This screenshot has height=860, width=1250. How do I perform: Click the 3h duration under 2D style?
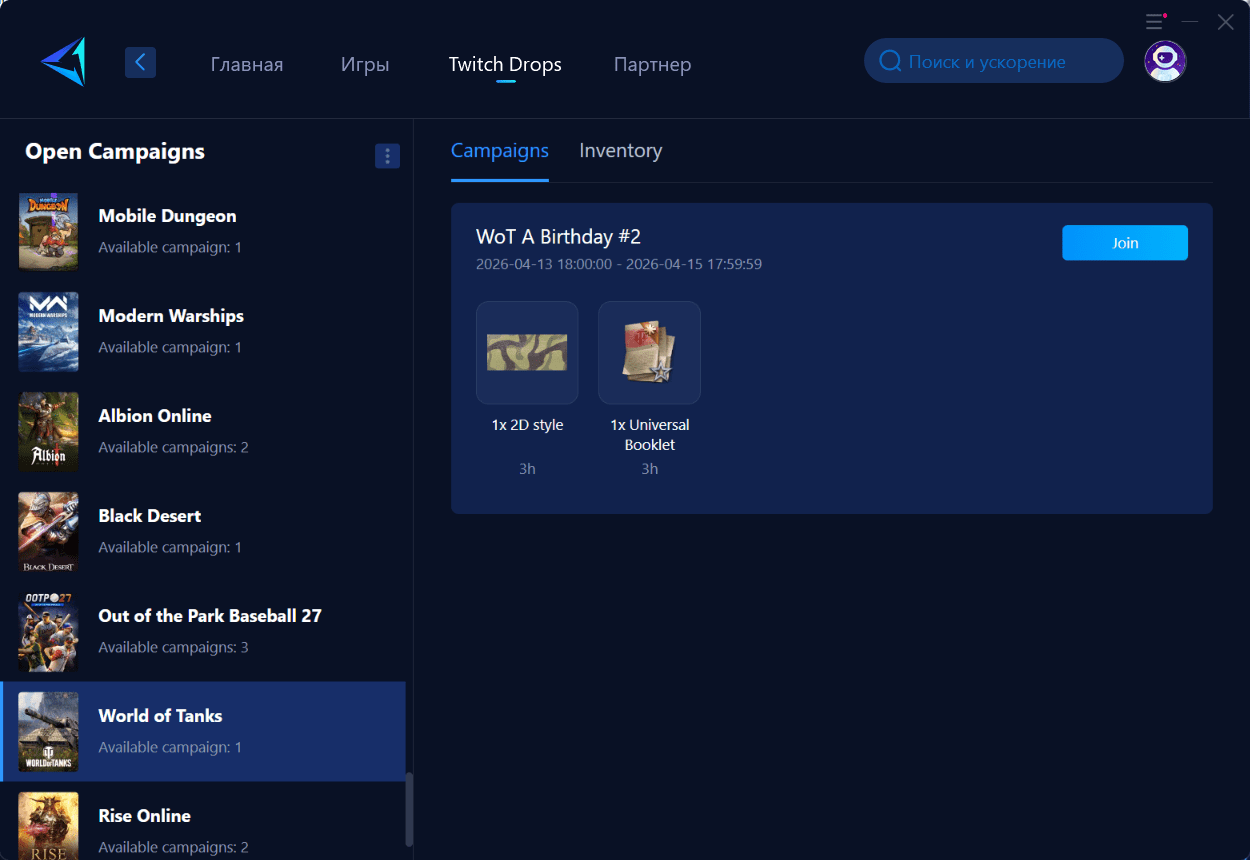coord(527,469)
